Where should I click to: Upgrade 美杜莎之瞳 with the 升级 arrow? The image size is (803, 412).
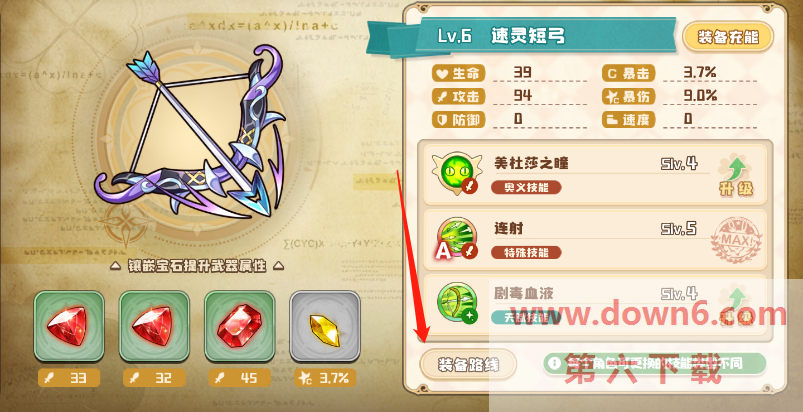point(736,176)
